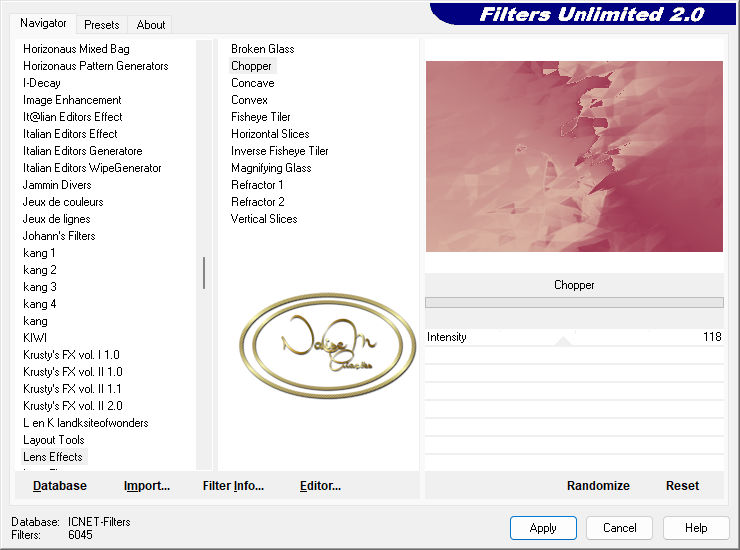Select Broken Glass filter from list
This screenshot has height=550, width=740.
pyautogui.click(x=262, y=49)
